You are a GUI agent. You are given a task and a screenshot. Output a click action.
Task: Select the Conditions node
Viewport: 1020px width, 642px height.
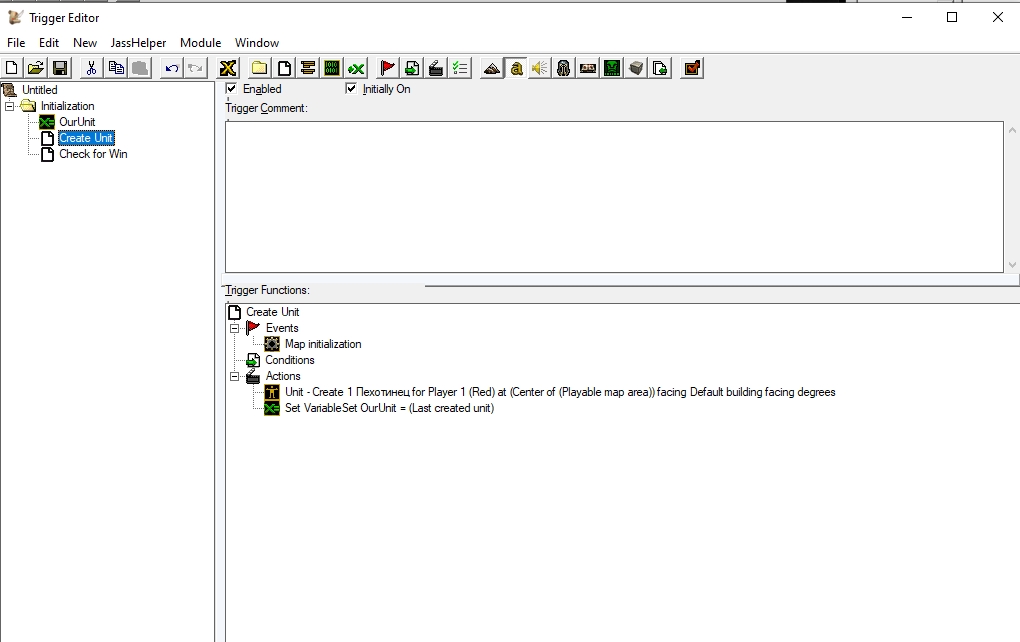[289, 360]
